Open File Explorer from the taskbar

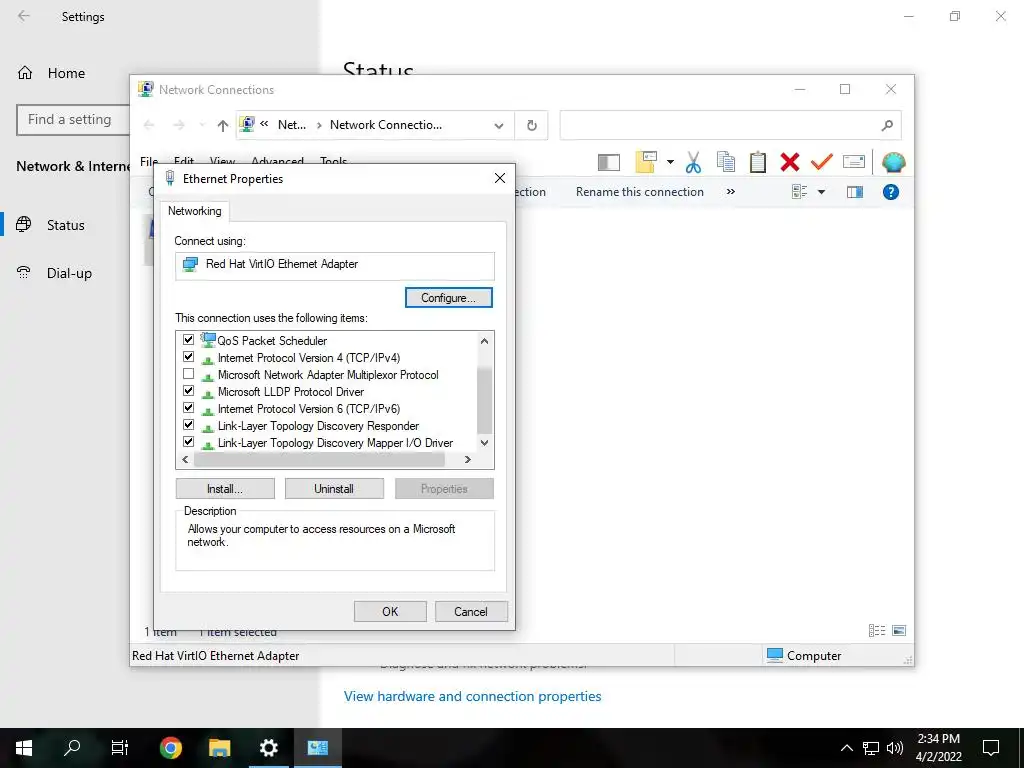coord(219,748)
